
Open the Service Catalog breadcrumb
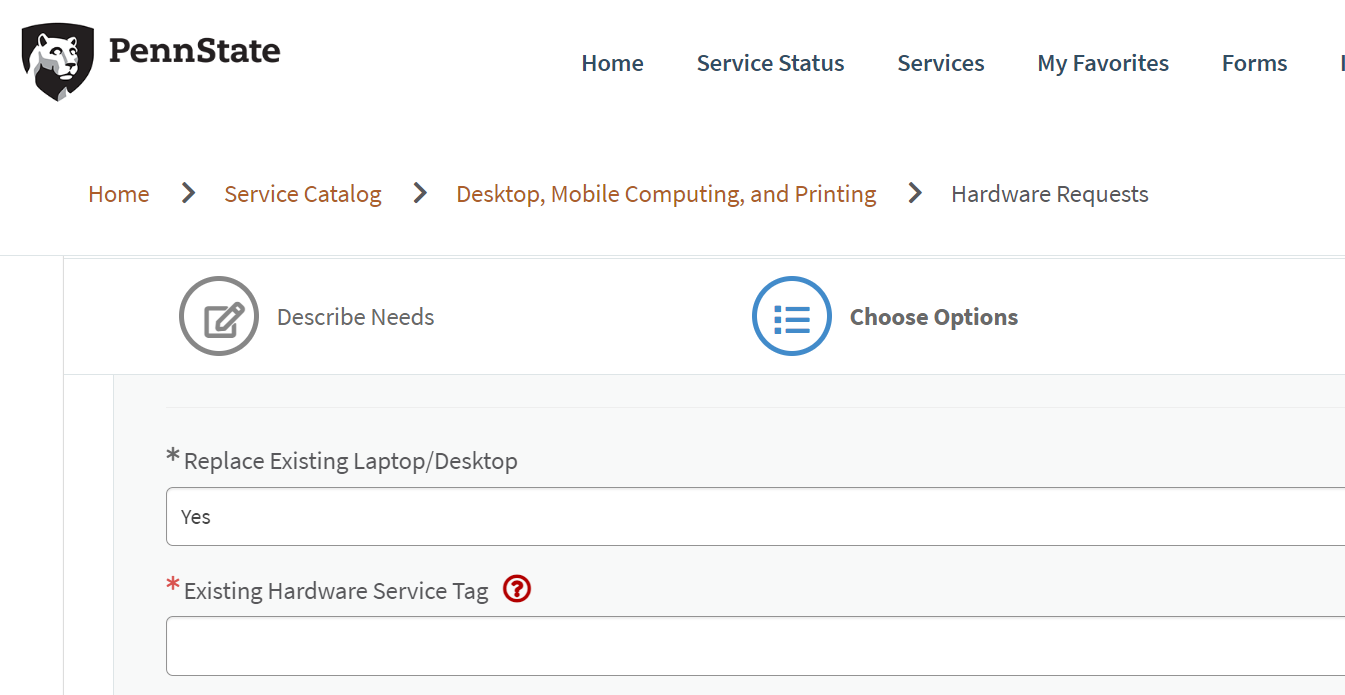pyautogui.click(x=303, y=193)
